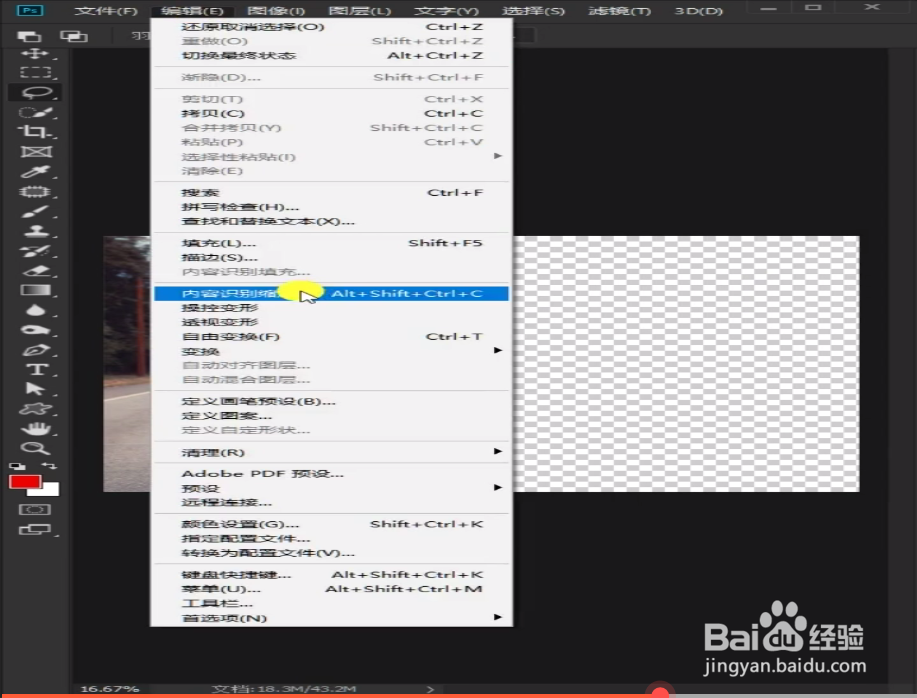
Task: Select the Hand tool
Action: [x=36, y=429]
